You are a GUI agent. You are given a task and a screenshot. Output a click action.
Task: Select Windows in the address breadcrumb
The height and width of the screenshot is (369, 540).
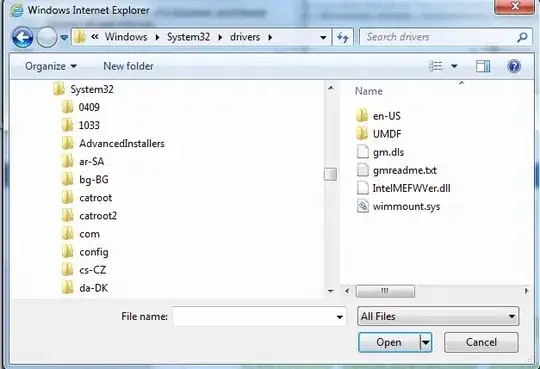tap(126, 37)
